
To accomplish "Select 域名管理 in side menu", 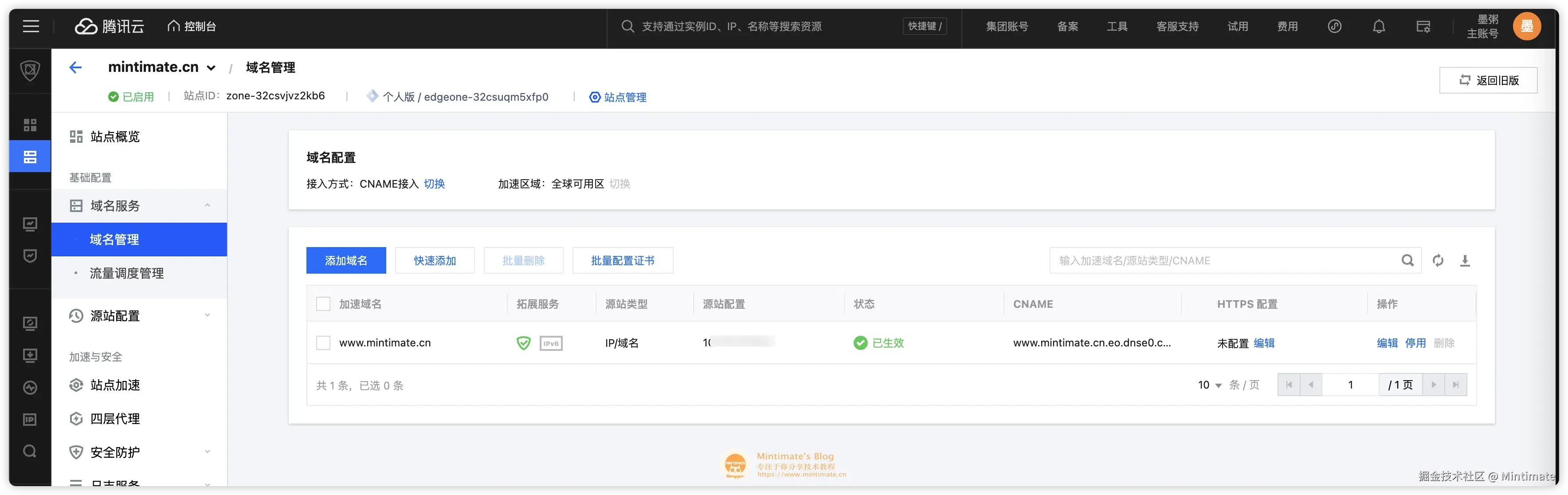I will click(139, 239).
